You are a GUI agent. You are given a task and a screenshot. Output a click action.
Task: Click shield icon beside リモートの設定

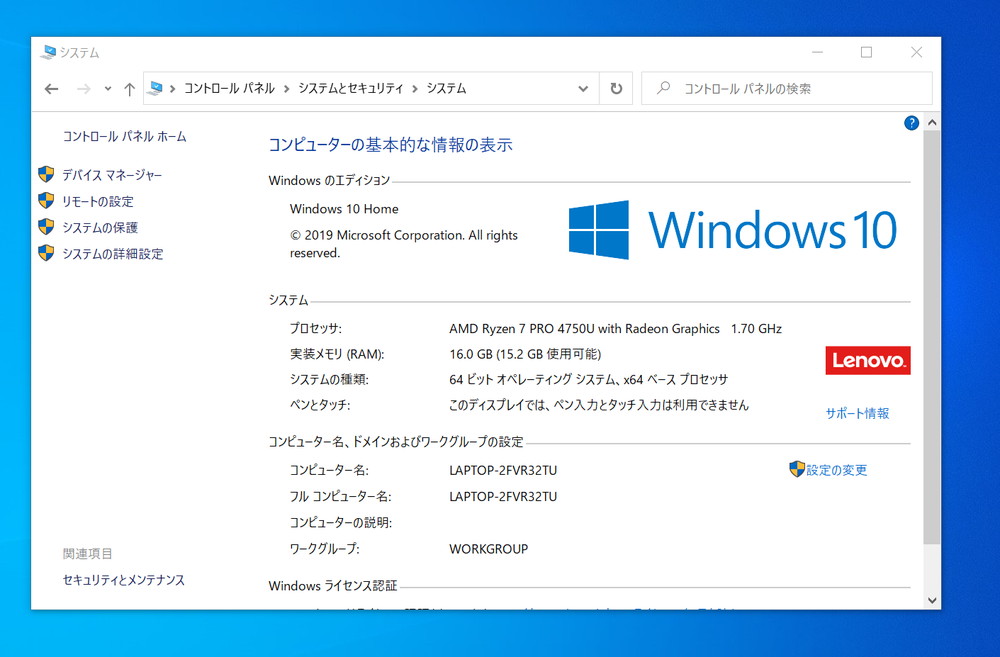46,200
